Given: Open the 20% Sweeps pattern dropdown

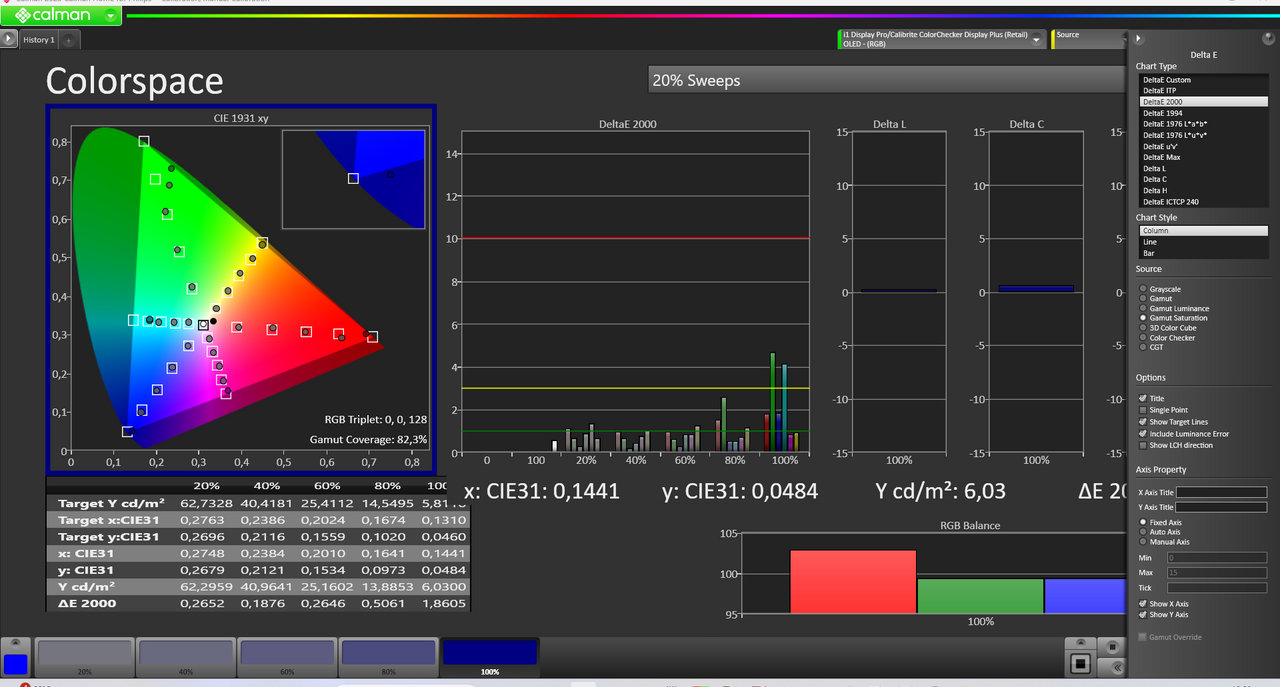Looking at the screenshot, I should coord(886,80).
